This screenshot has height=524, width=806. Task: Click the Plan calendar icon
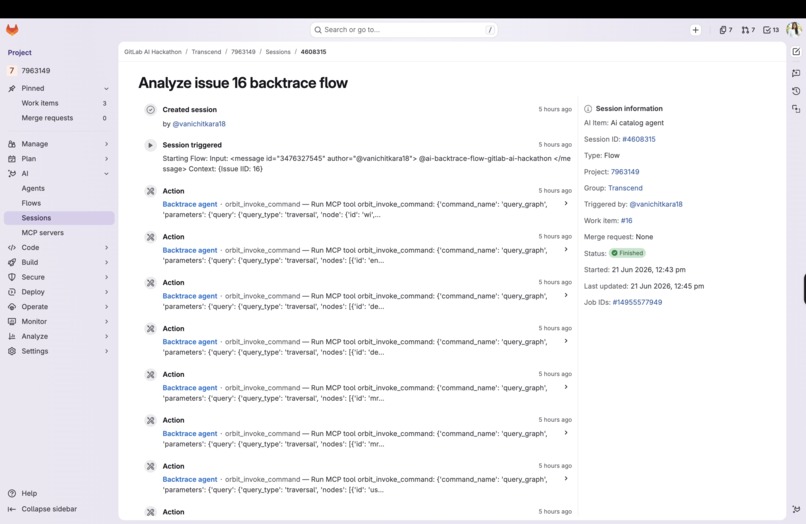click(12, 159)
